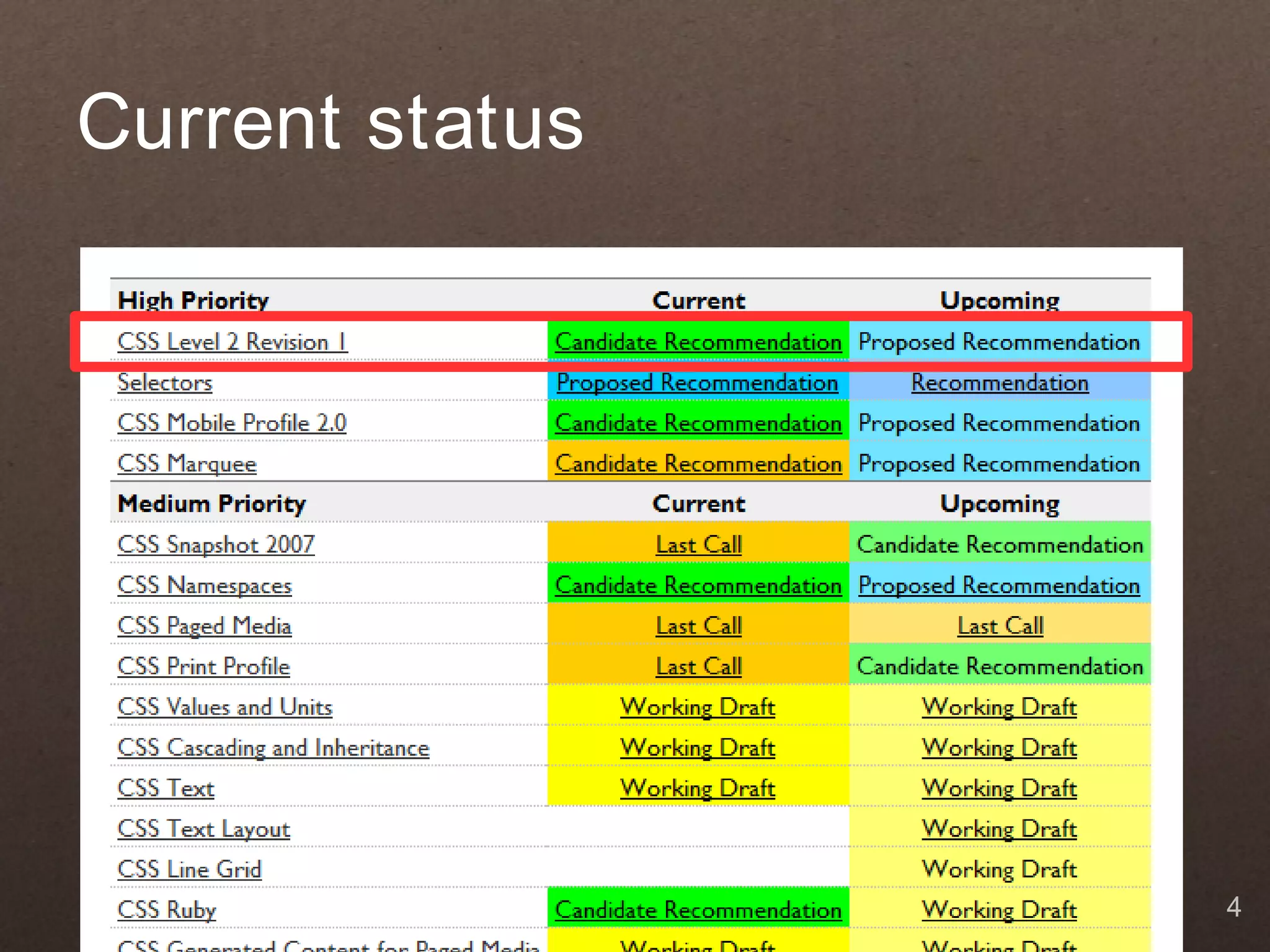
Task: Click Candidate Recommendation for CSS Marquee
Action: tap(698, 464)
